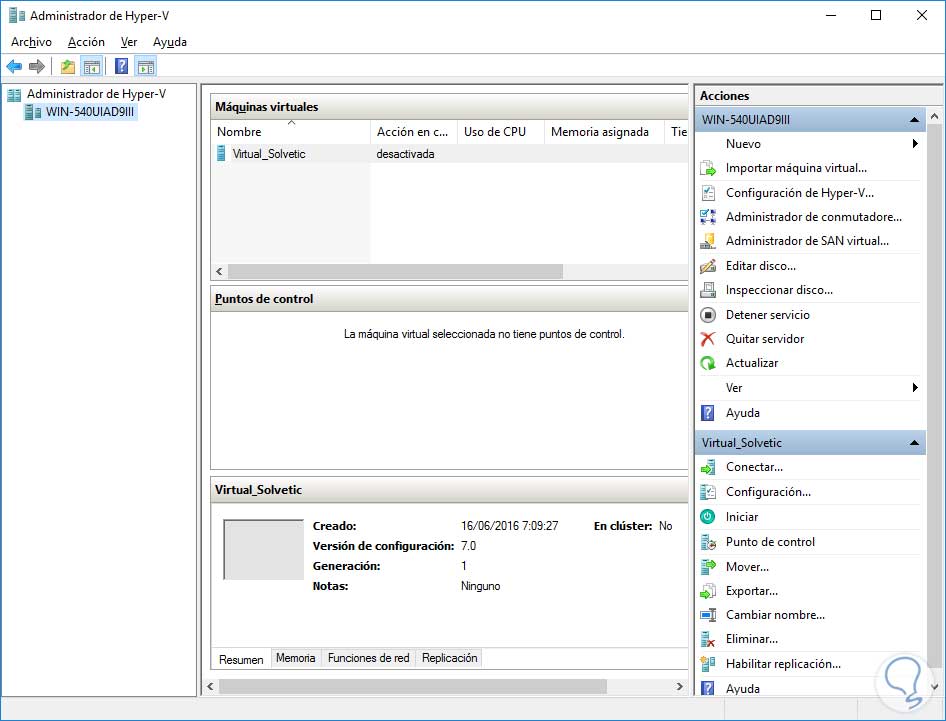The height and width of the screenshot is (721, 946).
Task: Sort by Memoria asignada column header
Action: point(604,132)
